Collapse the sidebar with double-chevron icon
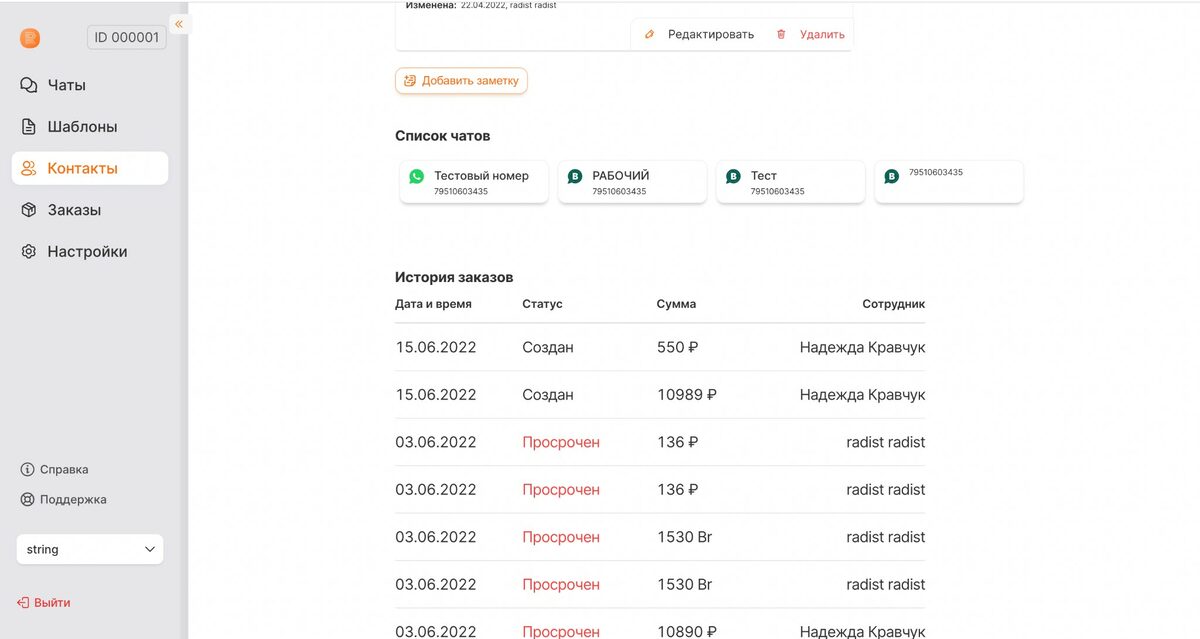The height and width of the screenshot is (639, 1200). tap(179, 24)
